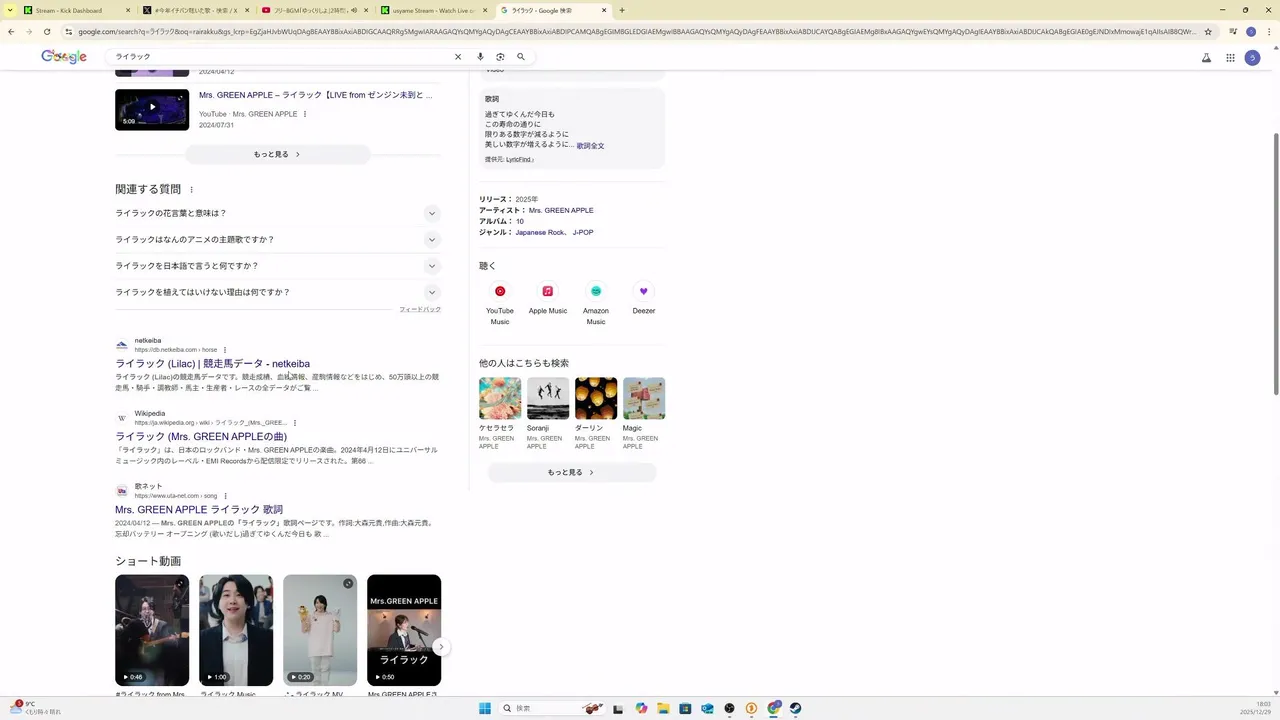Open more options beside 関連する質問 heading
1280x720 pixels.
tap(191, 190)
